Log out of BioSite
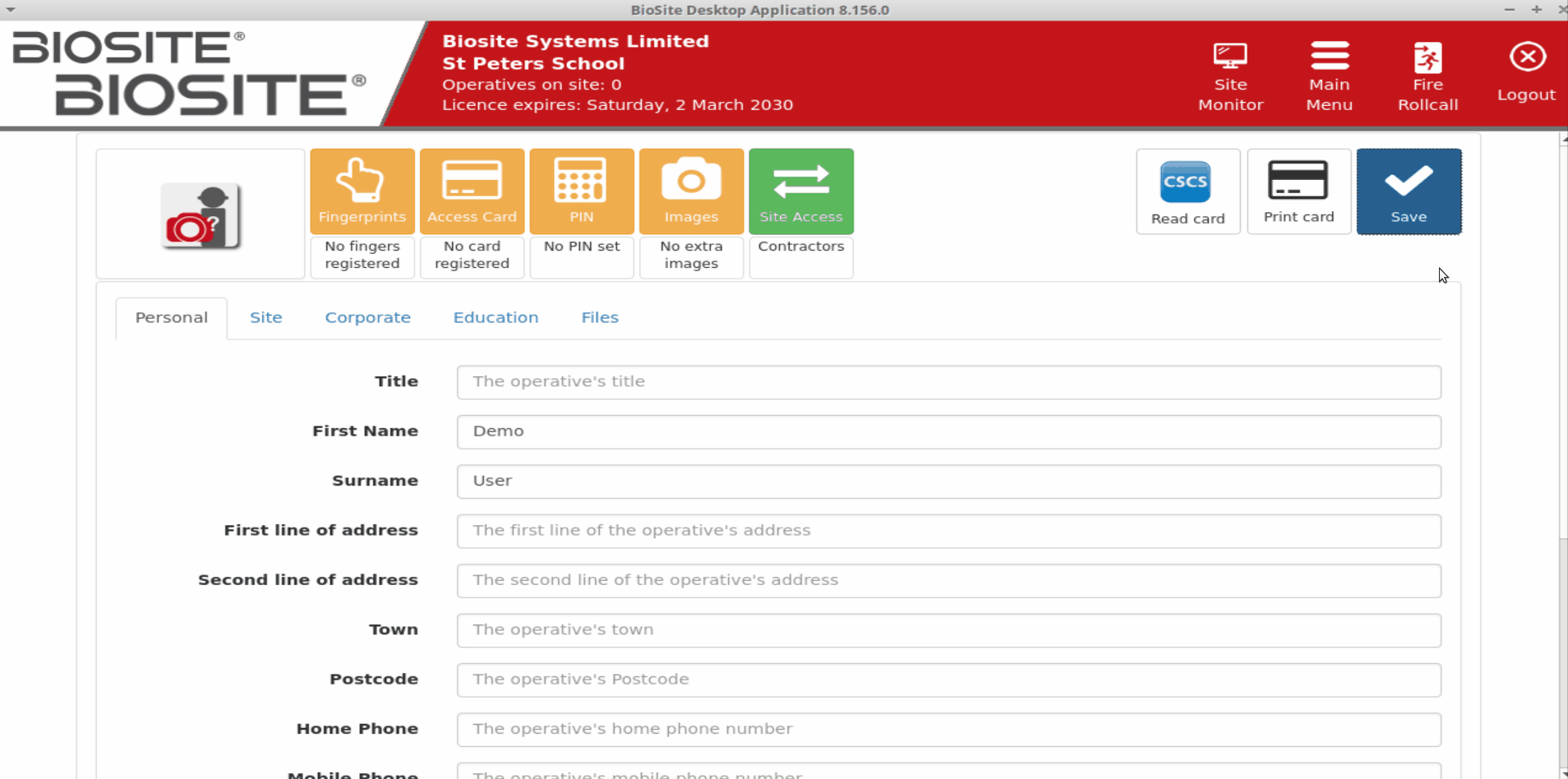 click(x=1526, y=72)
